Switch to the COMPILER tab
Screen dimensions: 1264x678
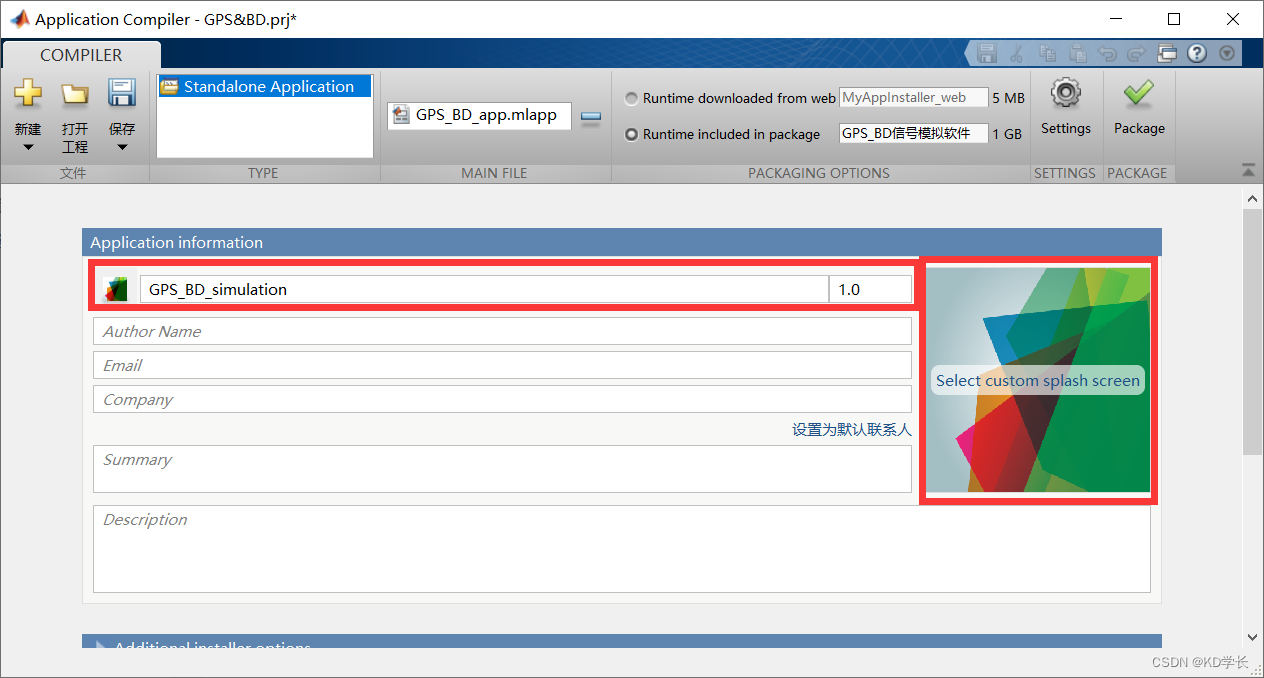click(81, 55)
